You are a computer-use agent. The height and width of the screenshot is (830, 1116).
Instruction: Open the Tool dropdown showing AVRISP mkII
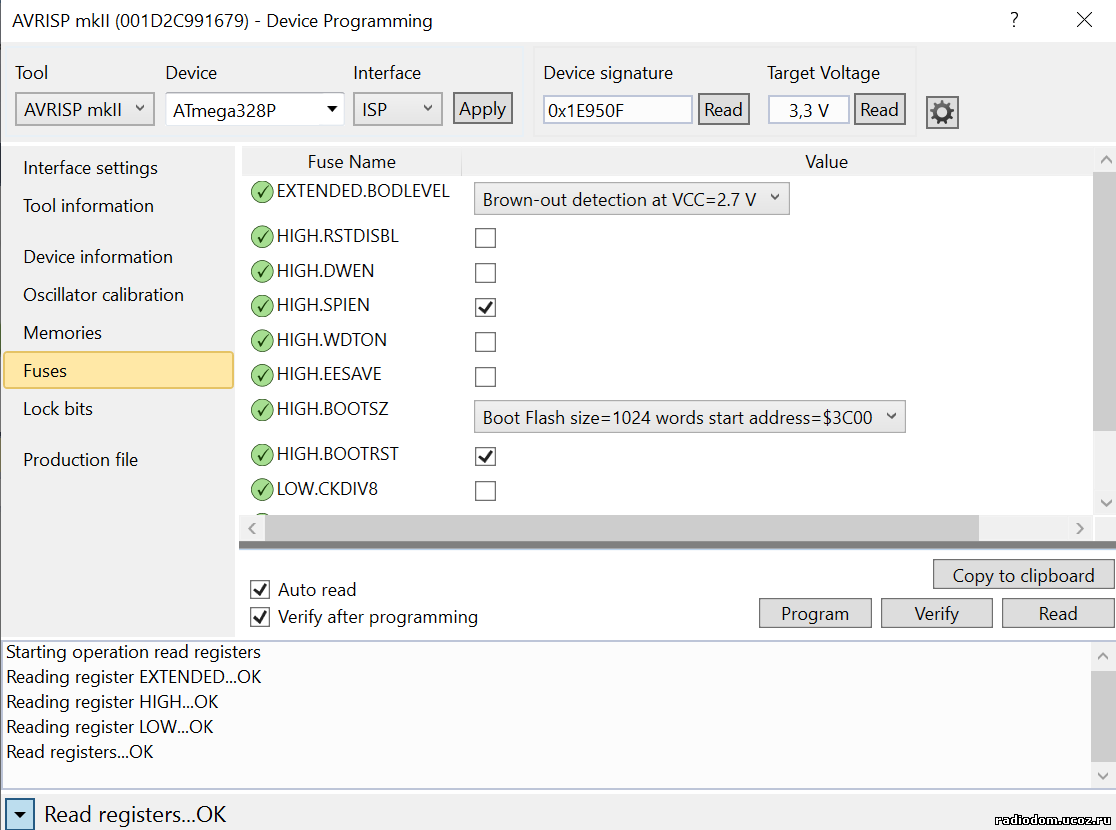click(x=85, y=110)
